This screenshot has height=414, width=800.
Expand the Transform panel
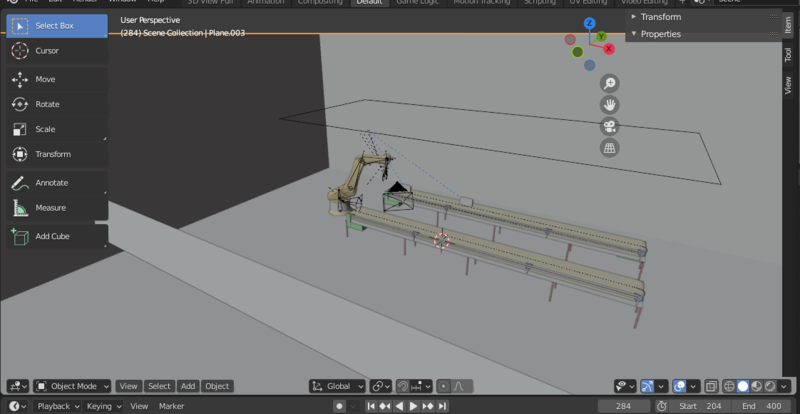pos(660,17)
